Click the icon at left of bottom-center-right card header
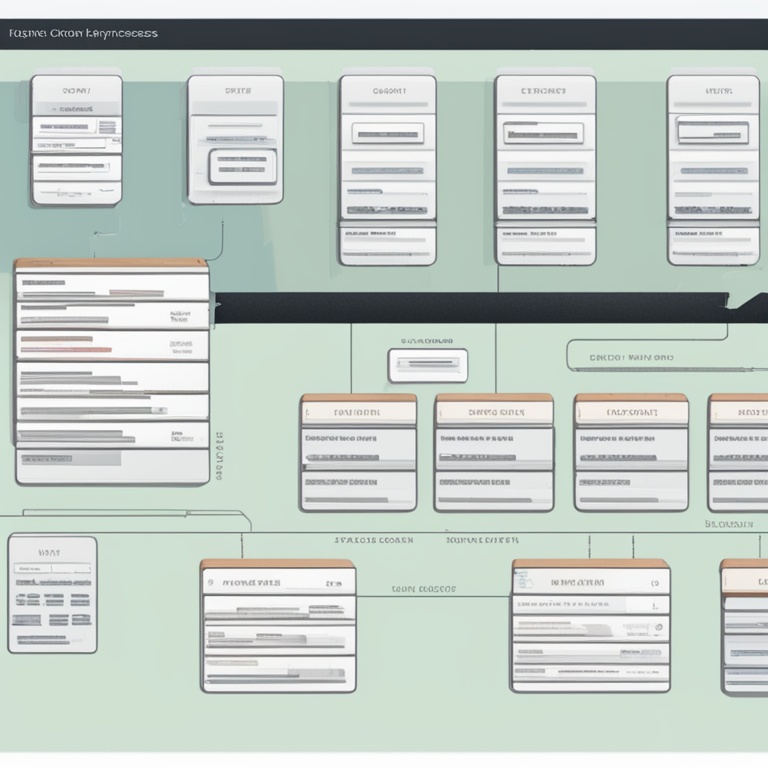The width and height of the screenshot is (768, 768). (x=522, y=581)
